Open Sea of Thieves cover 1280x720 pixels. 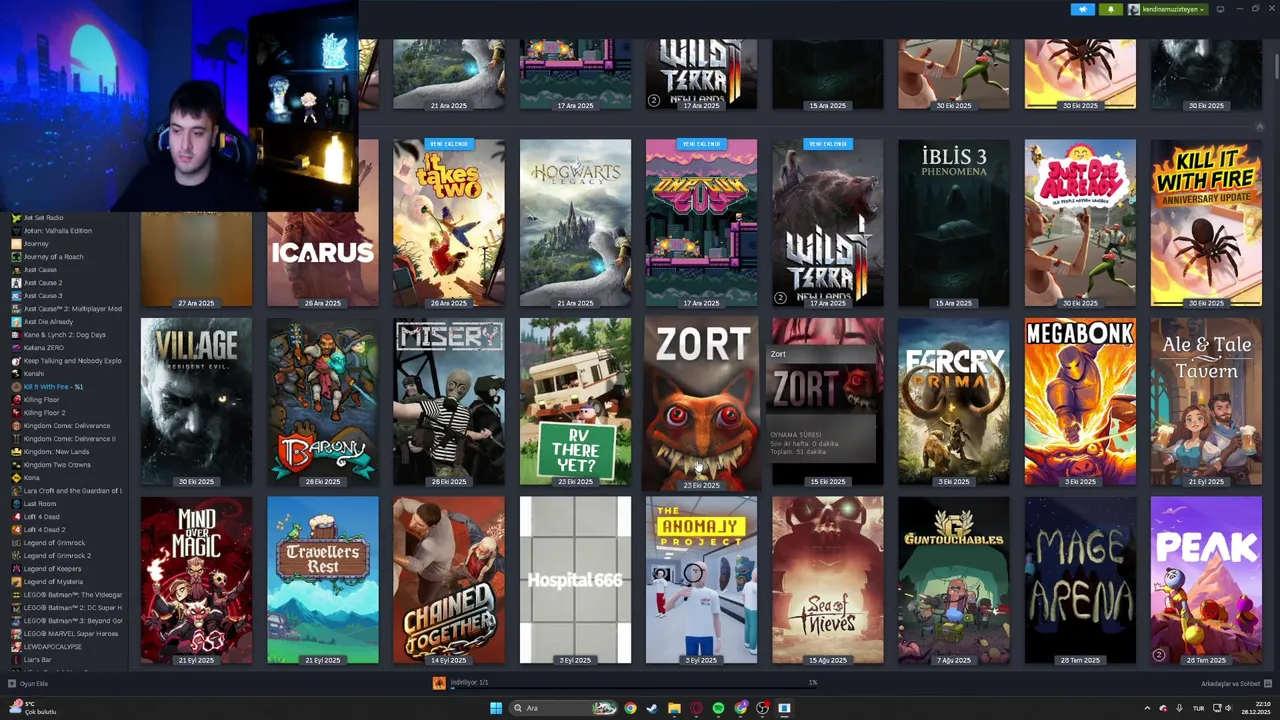point(827,580)
